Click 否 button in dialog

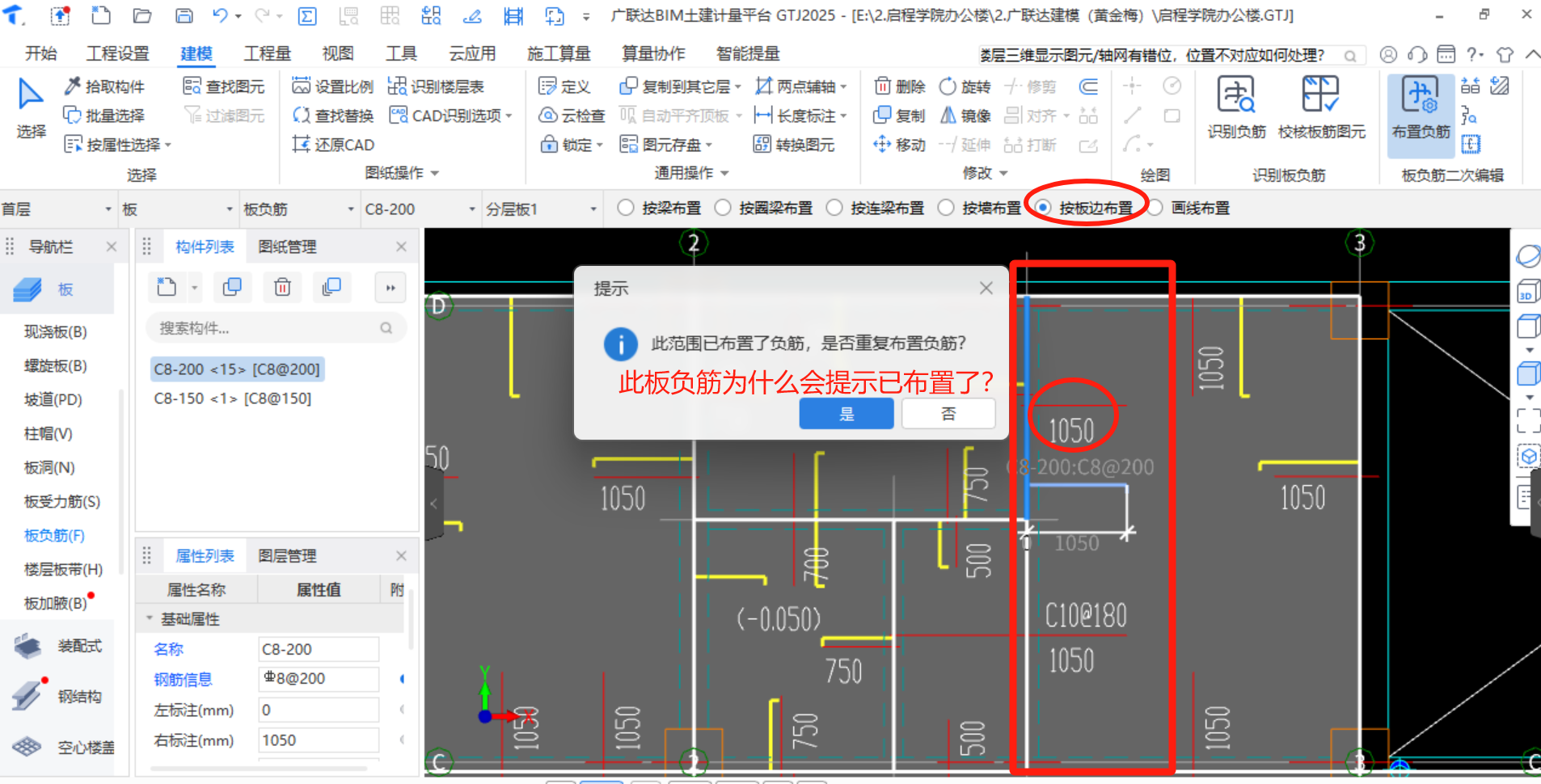948,414
